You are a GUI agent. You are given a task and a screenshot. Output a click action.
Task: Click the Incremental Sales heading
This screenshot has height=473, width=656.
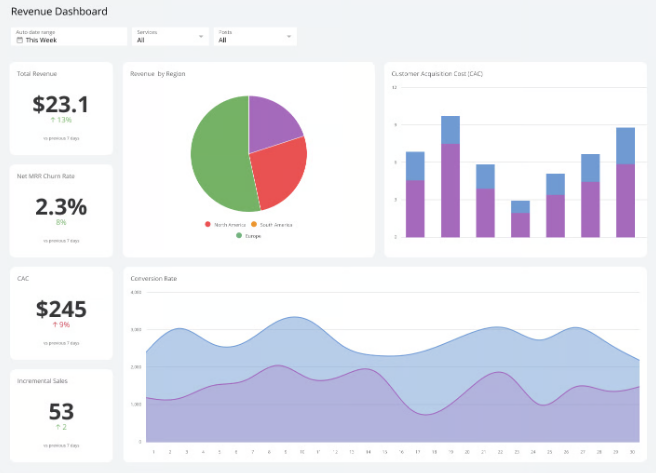42,381
